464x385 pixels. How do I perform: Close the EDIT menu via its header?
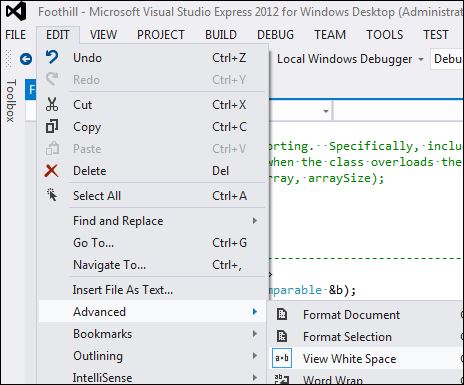point(58,35)
